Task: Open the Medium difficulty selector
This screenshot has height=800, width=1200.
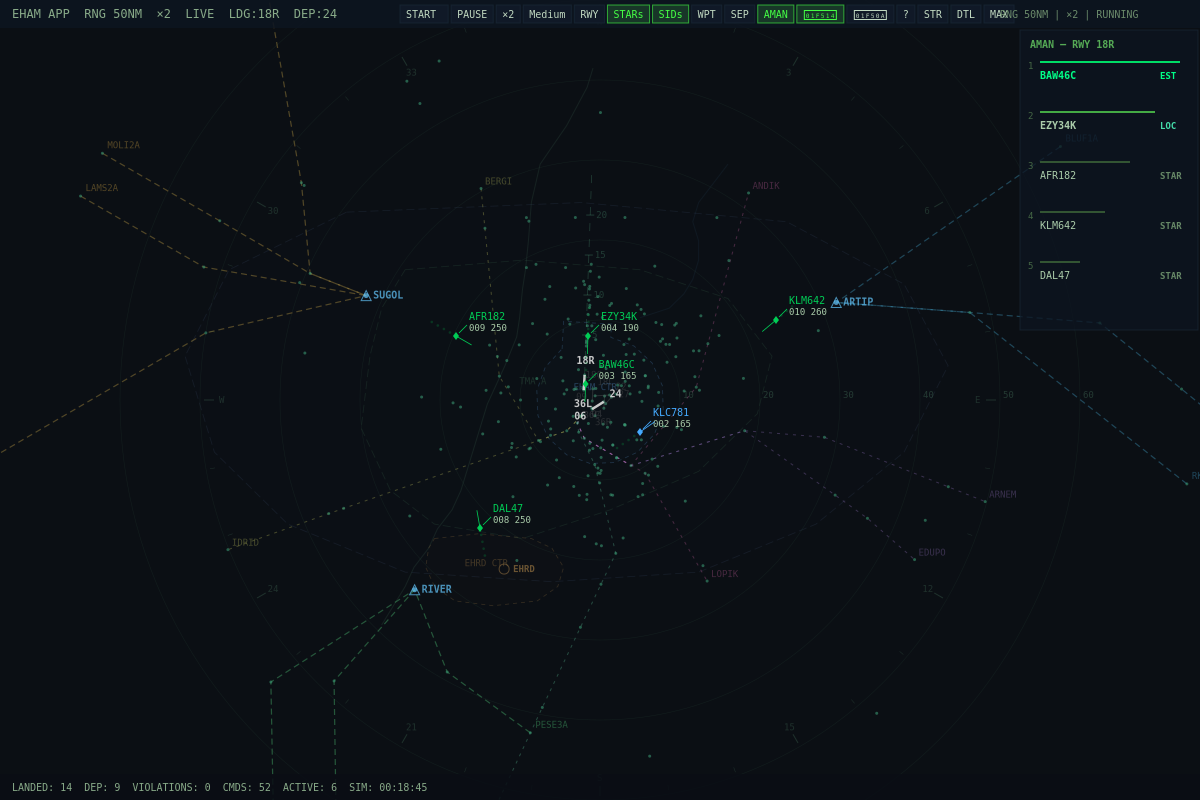Action: coord(547,14)
